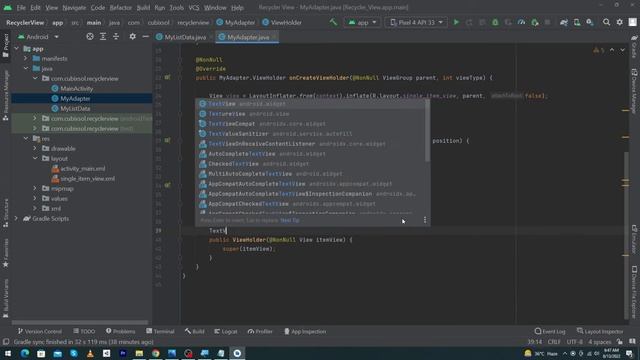The image size is (640, 360).
Task: Open activity_main.xml layout file
Action: click(82, 169)
